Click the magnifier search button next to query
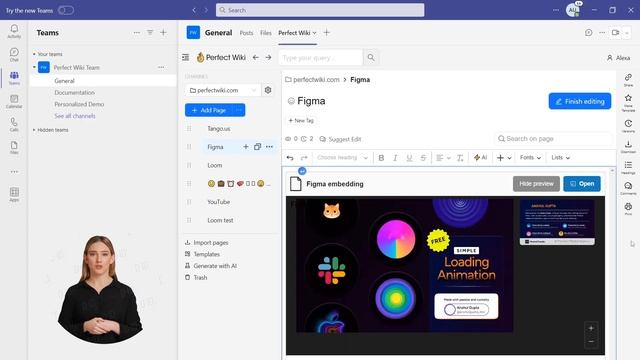The image size is (640, 360). point(371,58)
